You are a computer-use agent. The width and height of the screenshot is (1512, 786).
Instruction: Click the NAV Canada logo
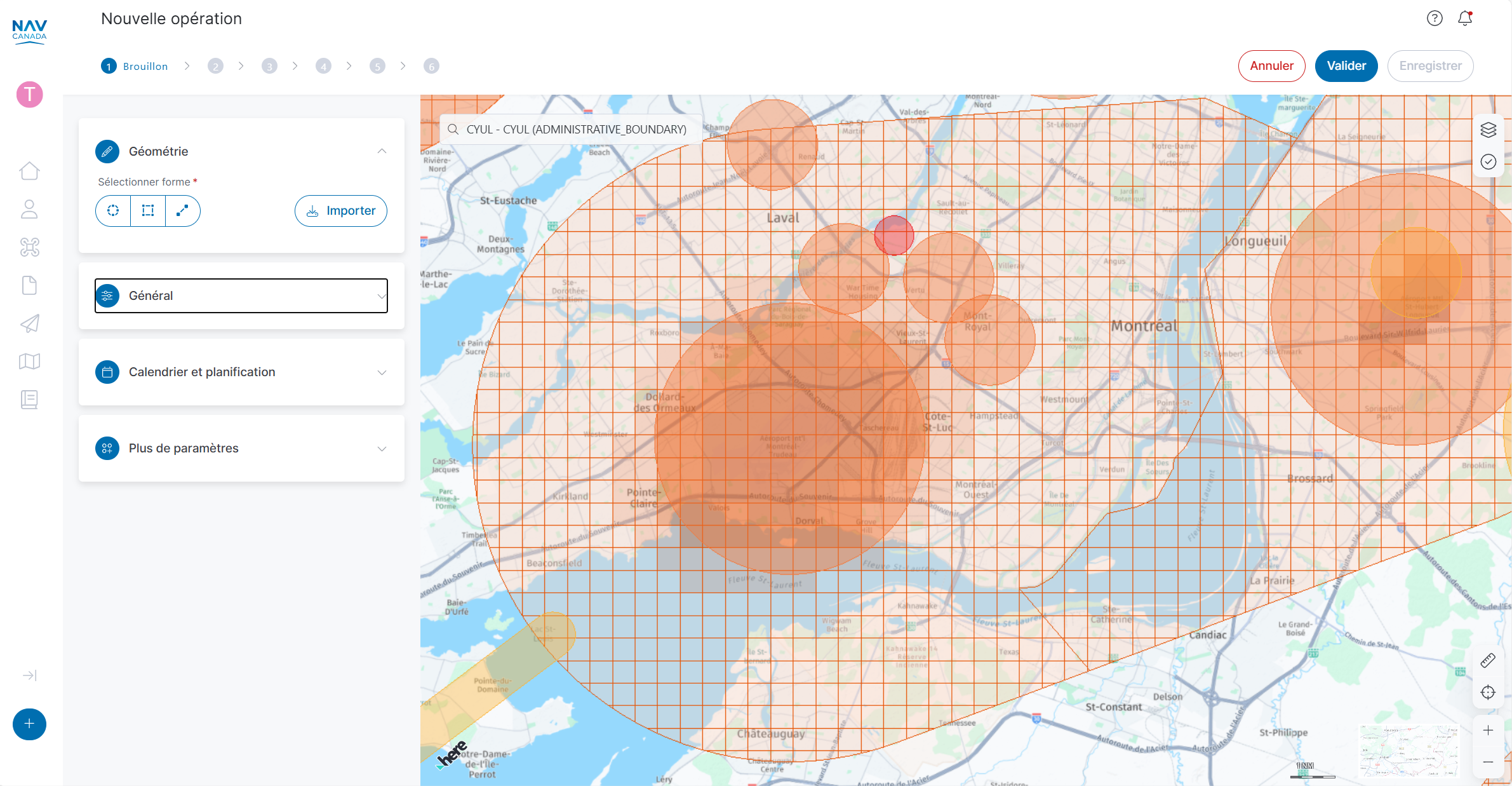coord(29,30)
